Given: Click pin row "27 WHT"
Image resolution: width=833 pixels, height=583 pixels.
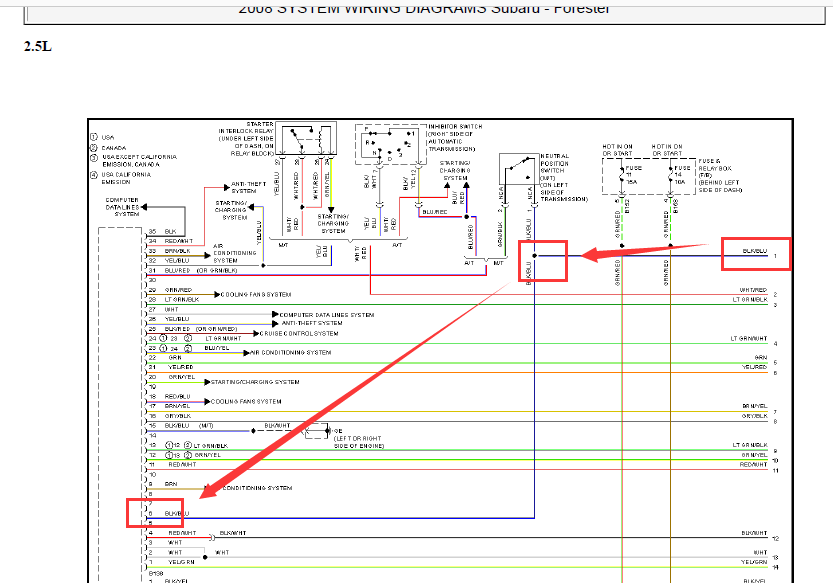Looking at the screenshot, I should pos(164,309).
